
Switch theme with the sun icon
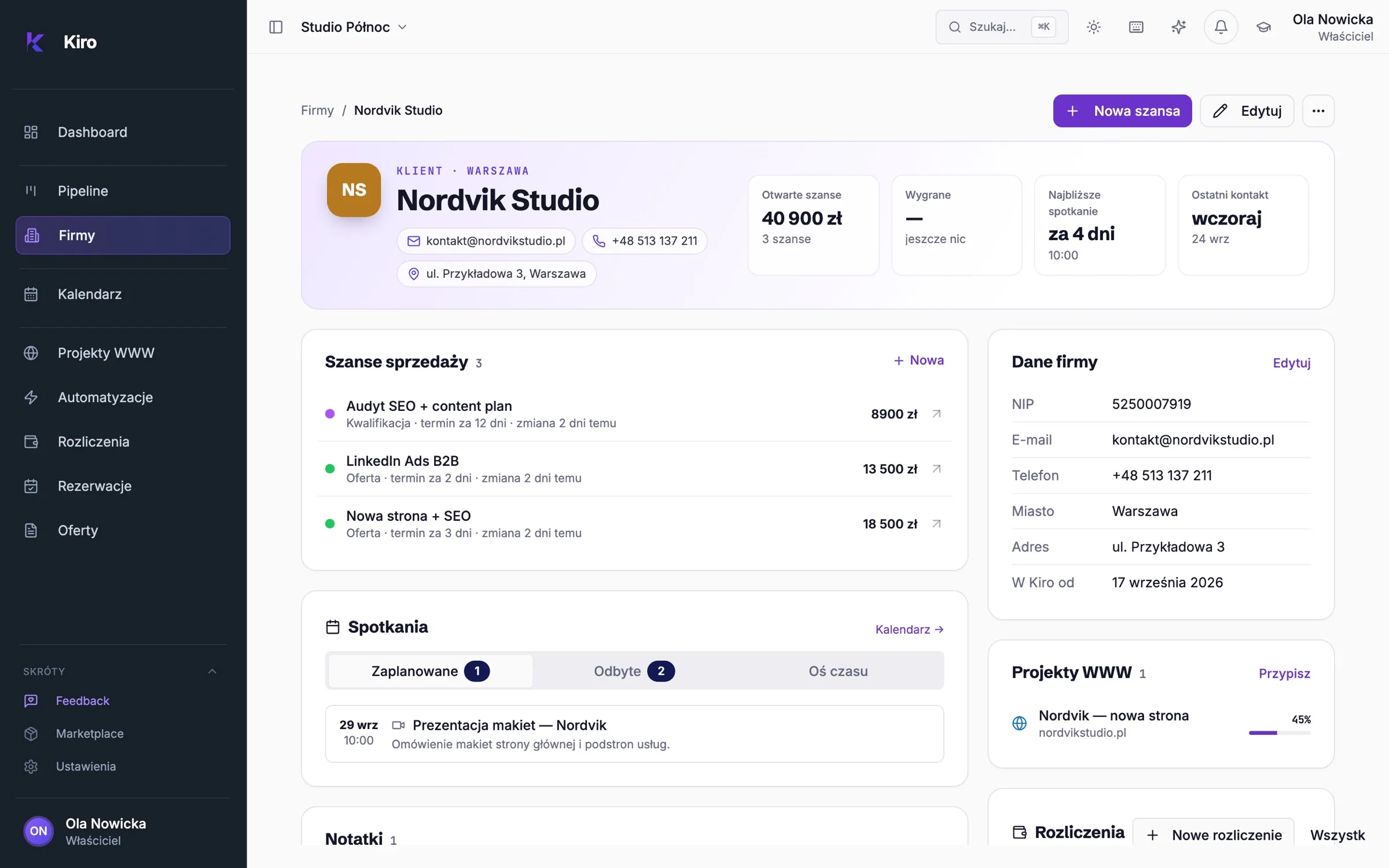1093,27
